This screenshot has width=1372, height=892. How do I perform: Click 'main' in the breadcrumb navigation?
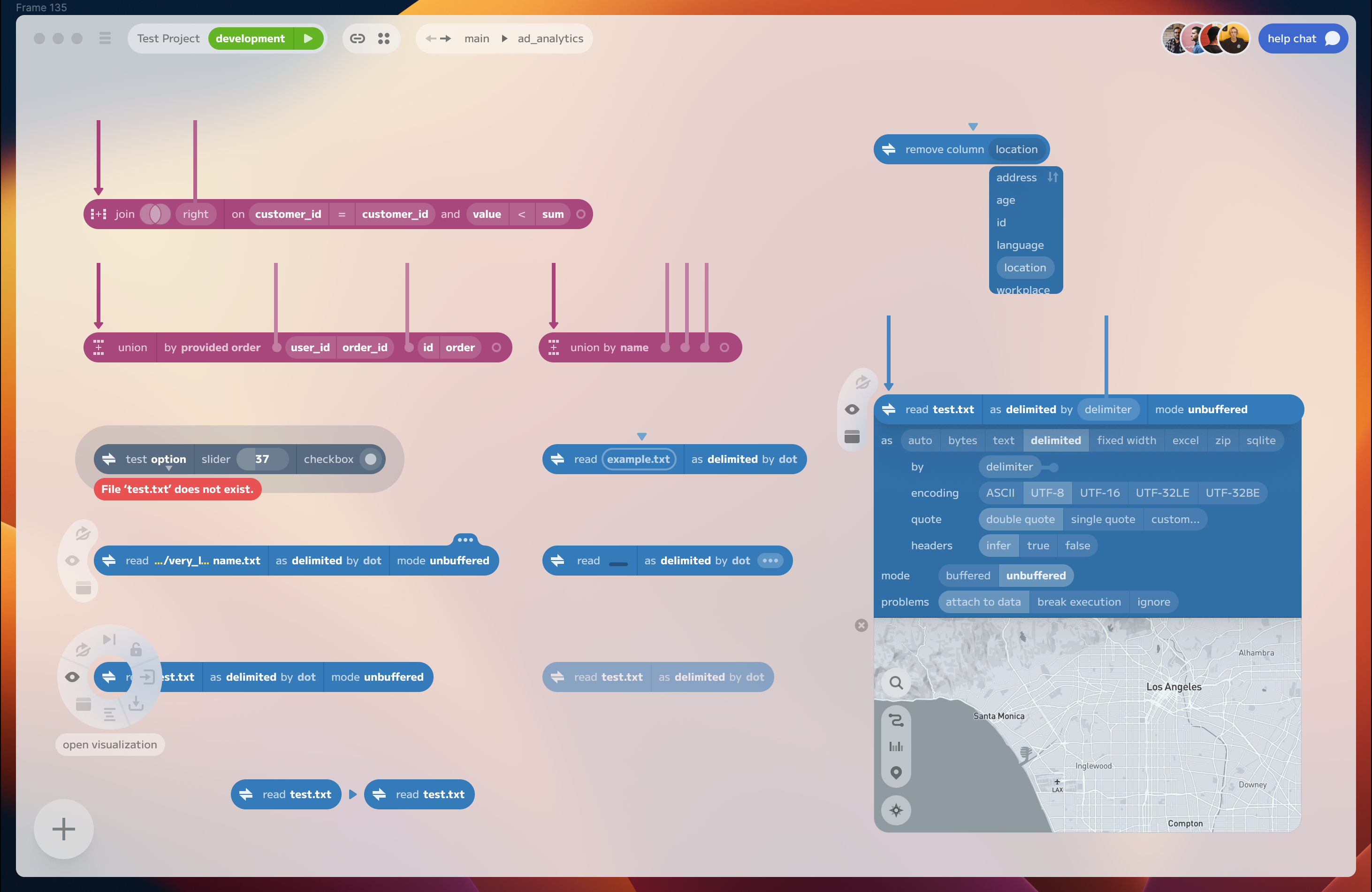[477, 38]
